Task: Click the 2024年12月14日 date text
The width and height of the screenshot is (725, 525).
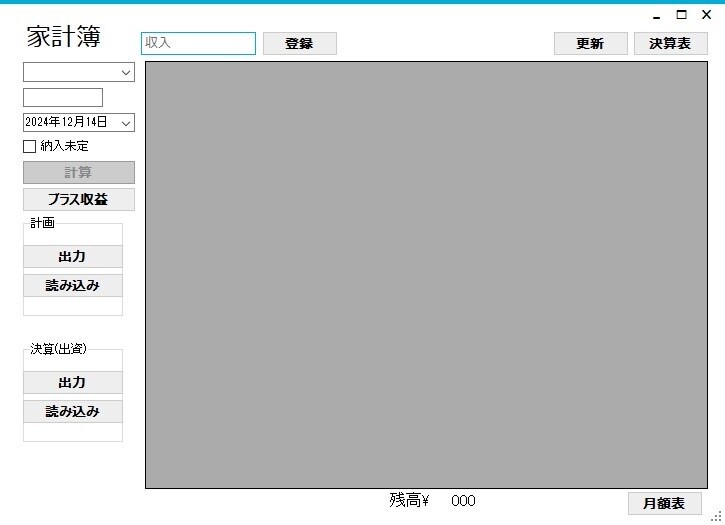Action: click(x=66, y=122)
